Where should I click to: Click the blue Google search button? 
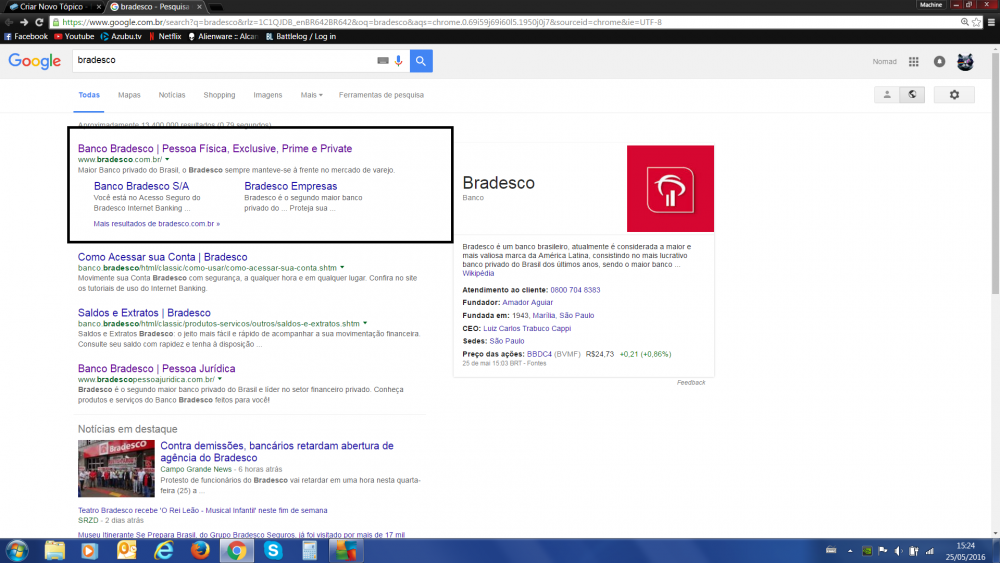421,61
